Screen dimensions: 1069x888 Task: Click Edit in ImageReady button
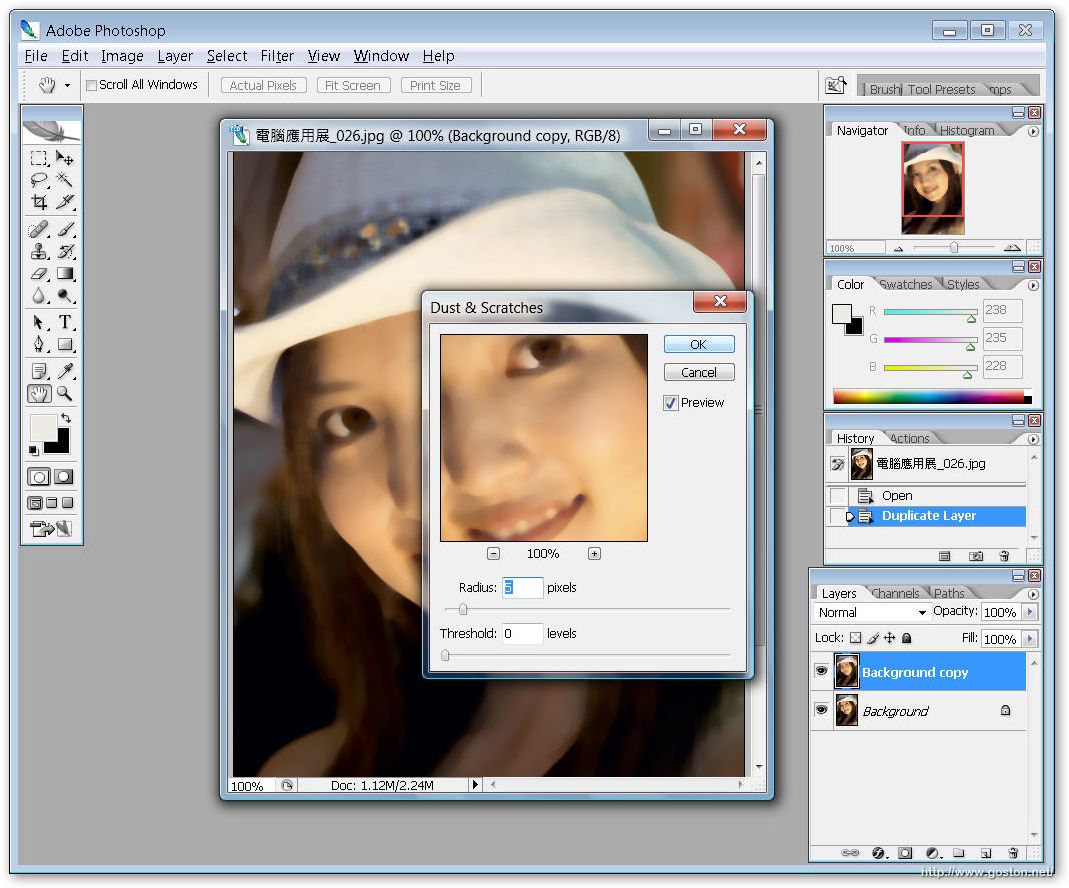51,528
